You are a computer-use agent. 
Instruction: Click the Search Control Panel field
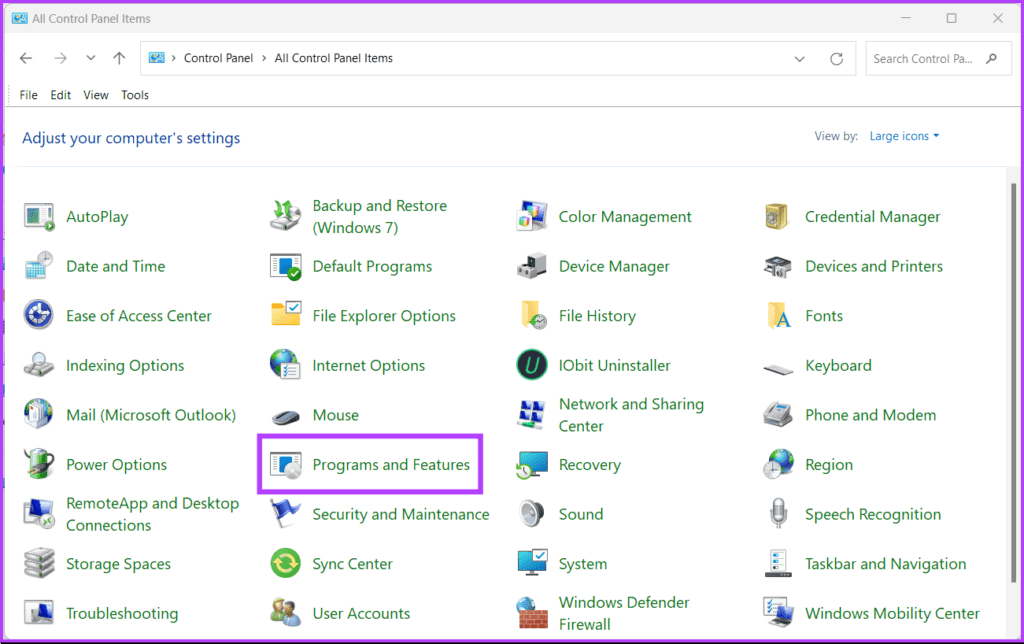click(x=923, y=59)
